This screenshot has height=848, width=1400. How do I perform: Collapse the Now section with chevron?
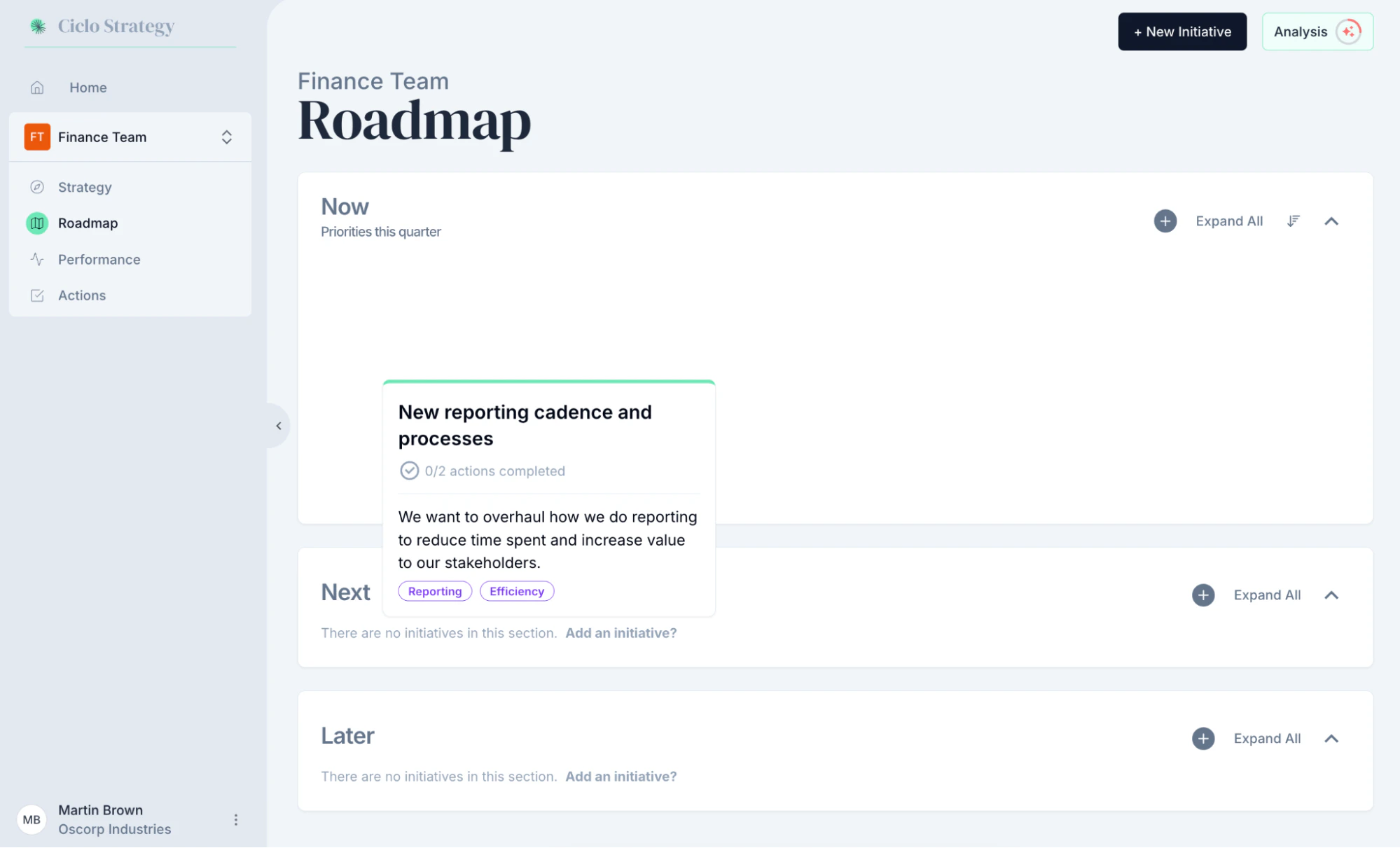point(1331,221)
